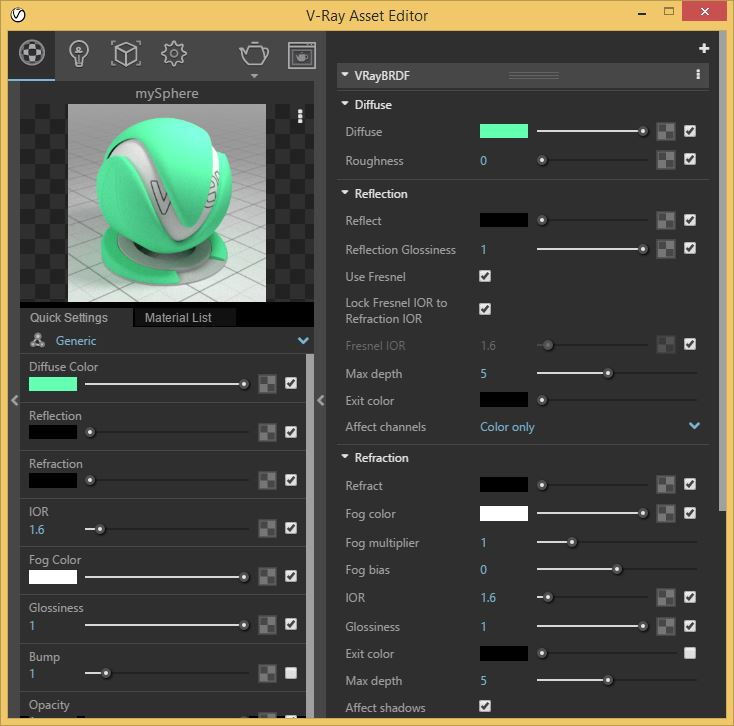Click Quick Settings Glossiness texture slot
Screen dimensions: 734x726
click(267, 625)
